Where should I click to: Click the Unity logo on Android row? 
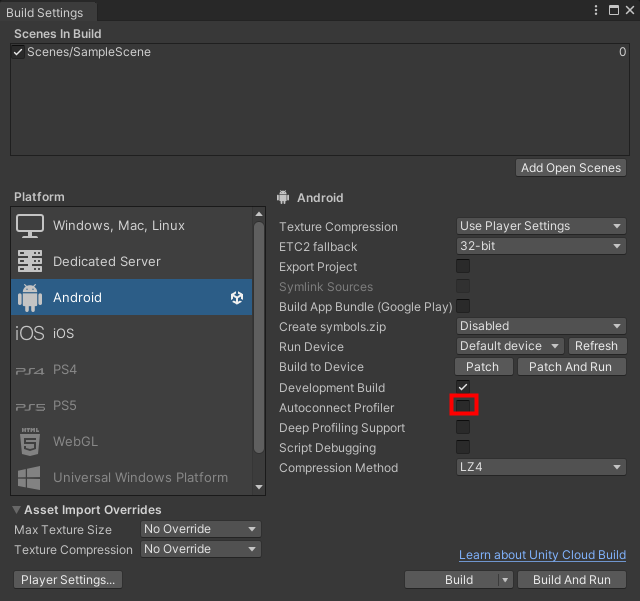click(x=237, y=298)
